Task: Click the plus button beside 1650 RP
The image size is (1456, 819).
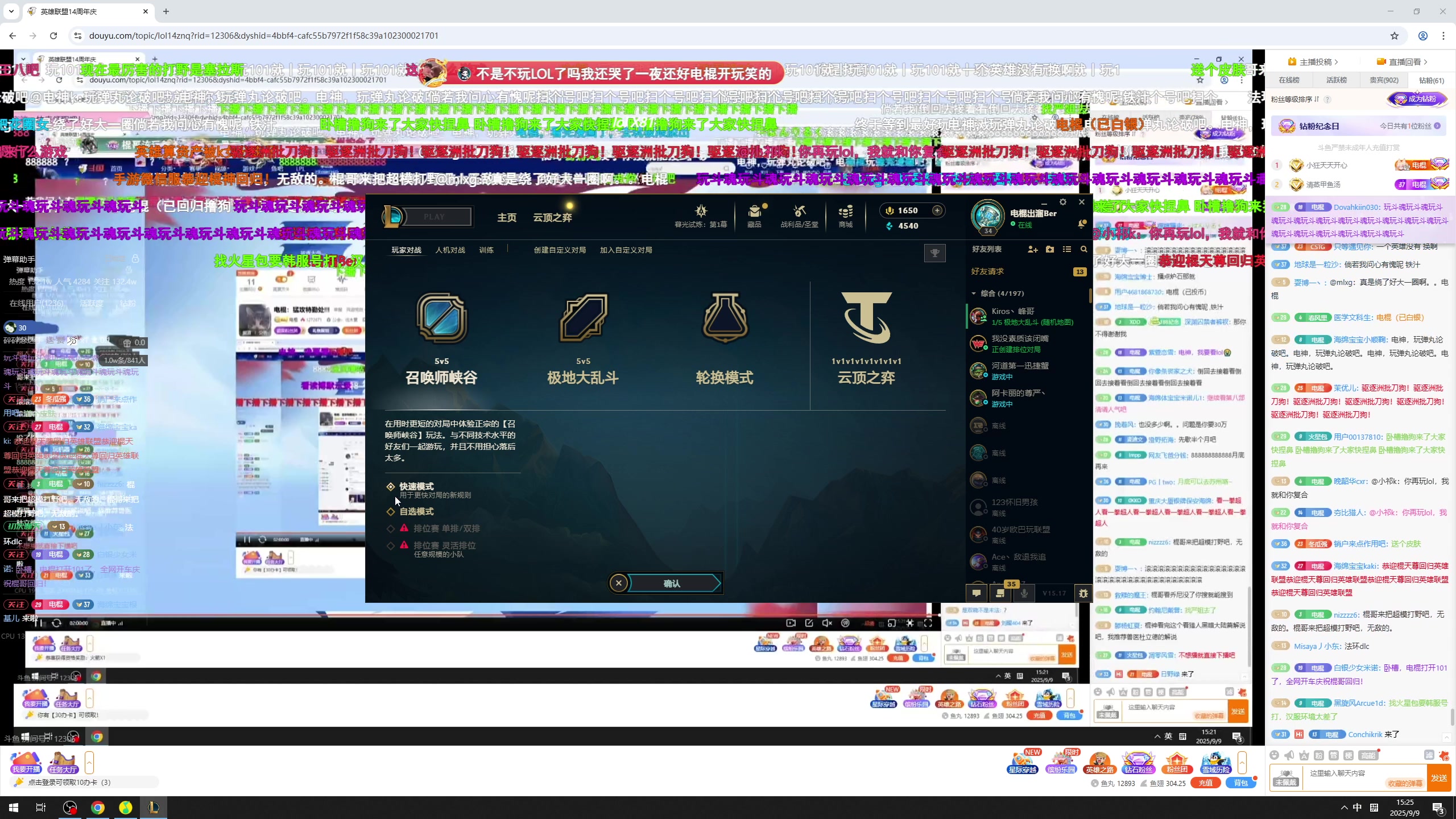Action: [937, 210]
